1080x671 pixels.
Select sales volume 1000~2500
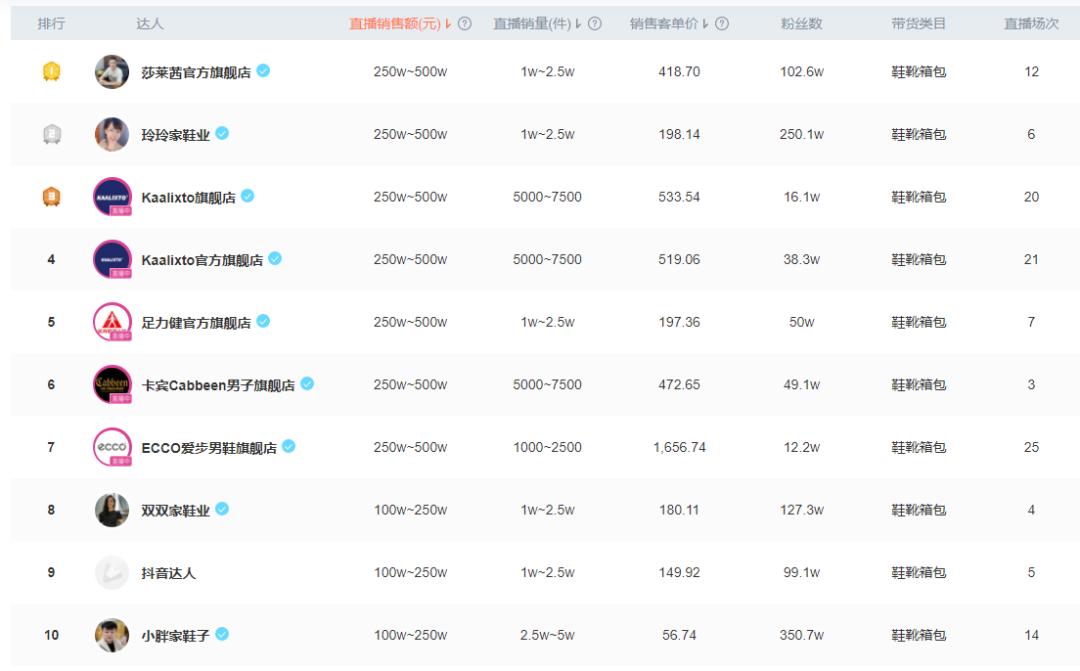[548, 447]
